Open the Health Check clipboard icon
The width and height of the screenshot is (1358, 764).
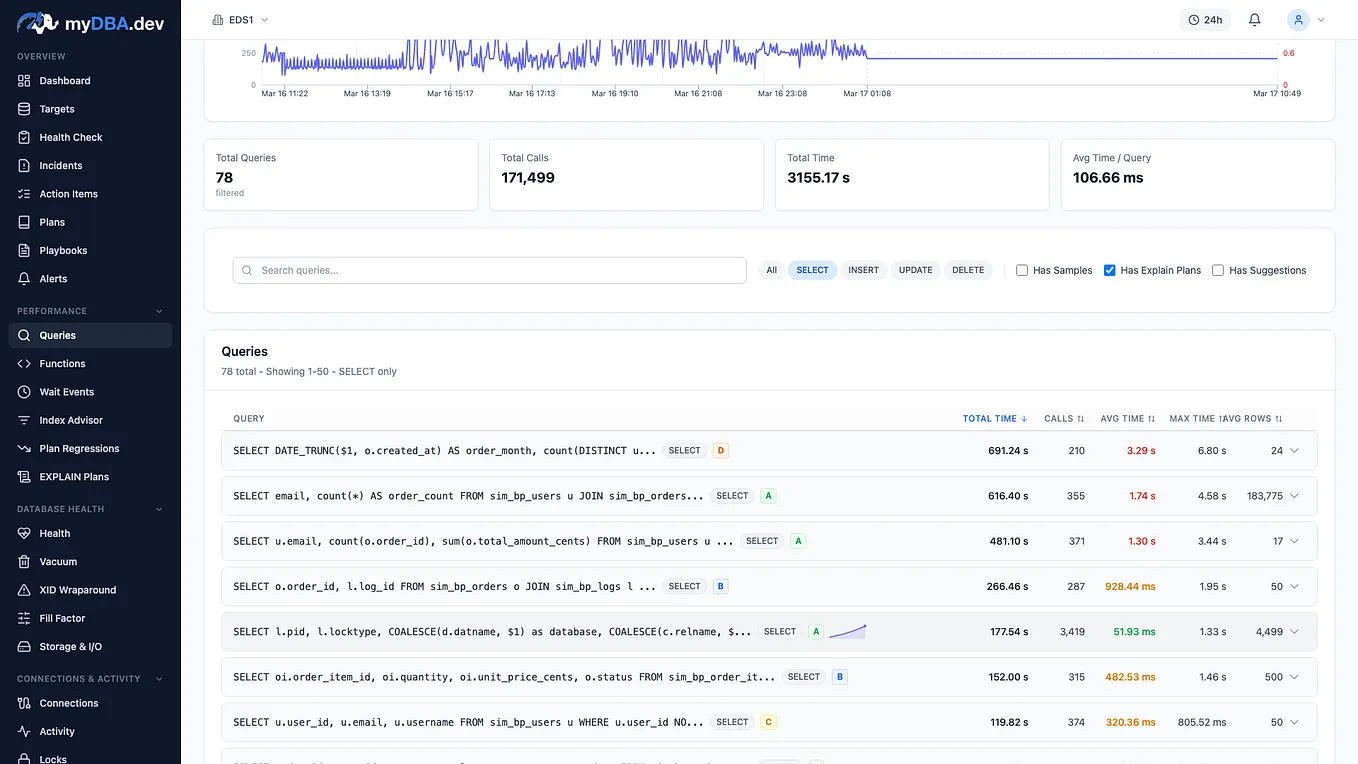click(x=24, y=137)
